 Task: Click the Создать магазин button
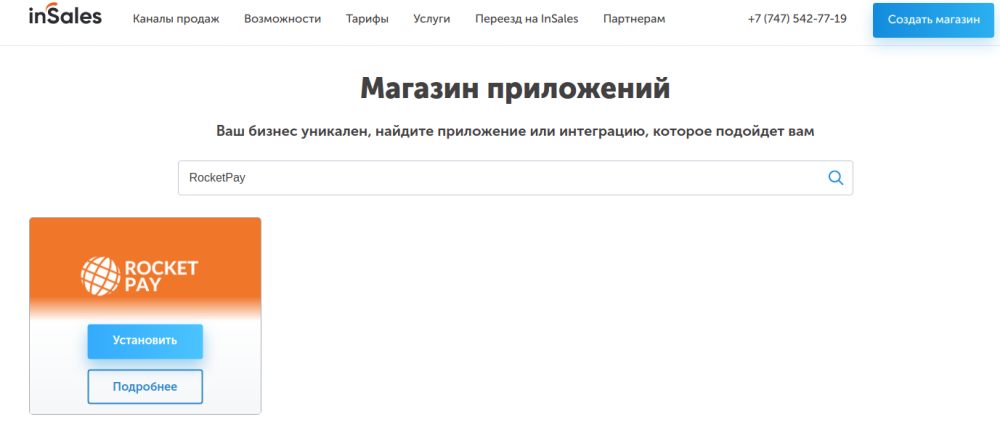point(934,20)
